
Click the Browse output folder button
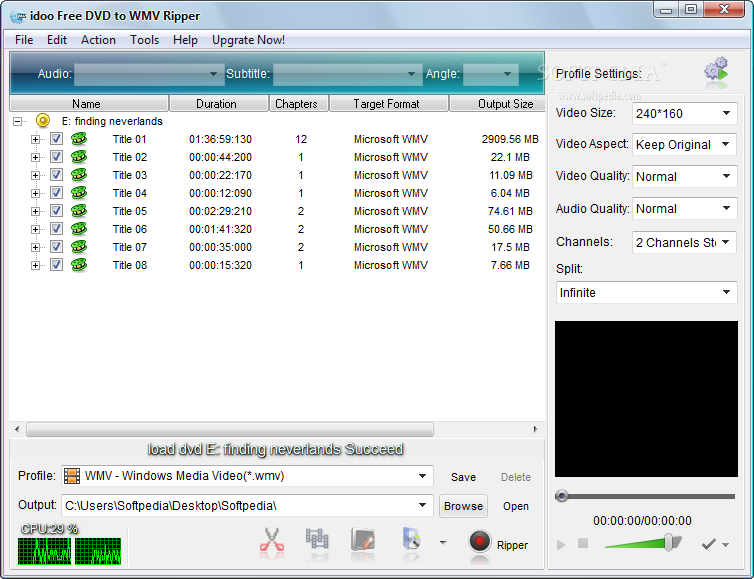click(463, 506)
